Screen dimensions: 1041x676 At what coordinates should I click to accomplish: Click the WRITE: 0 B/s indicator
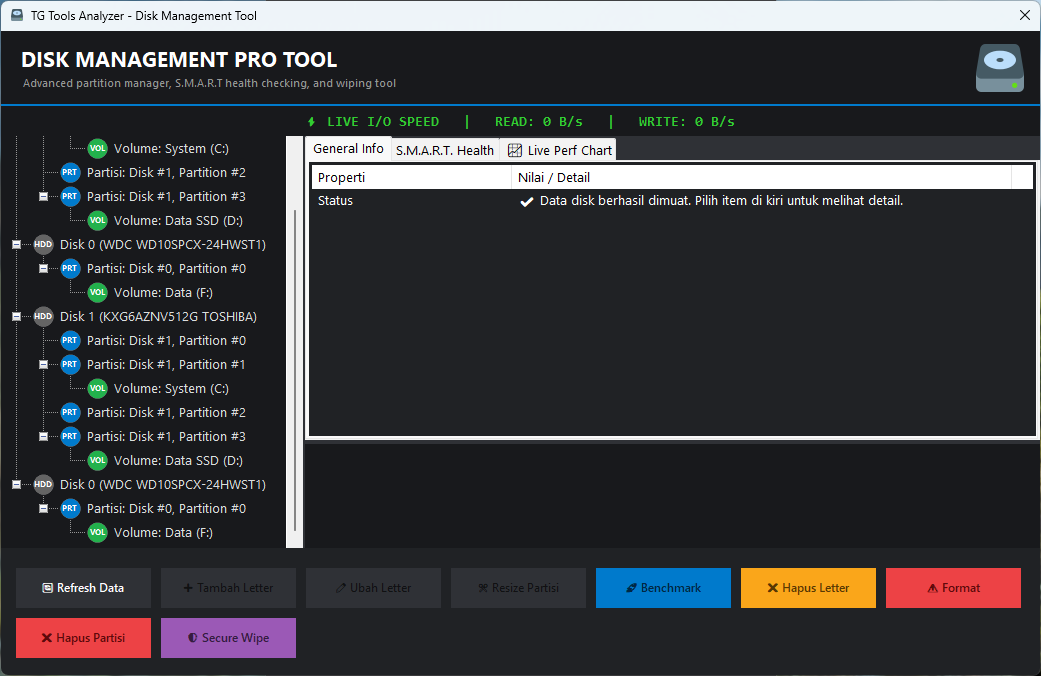coord(686,122)
